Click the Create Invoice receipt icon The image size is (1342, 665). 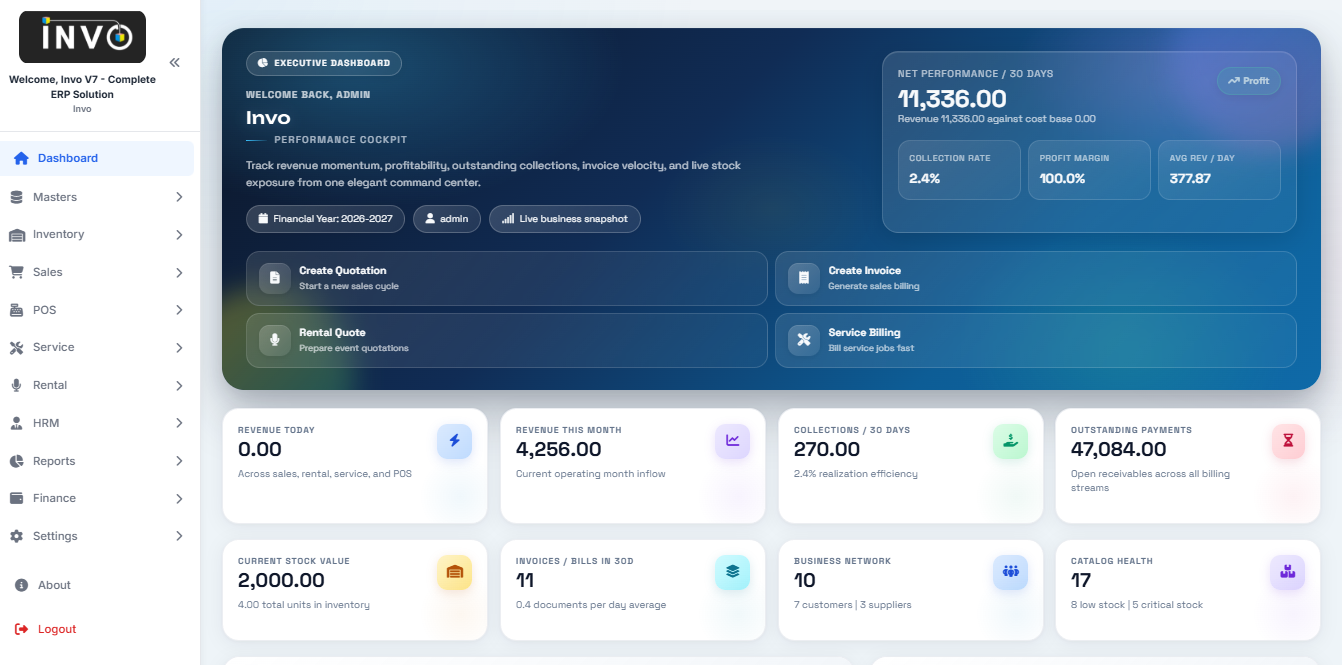[x=803, y=278]
